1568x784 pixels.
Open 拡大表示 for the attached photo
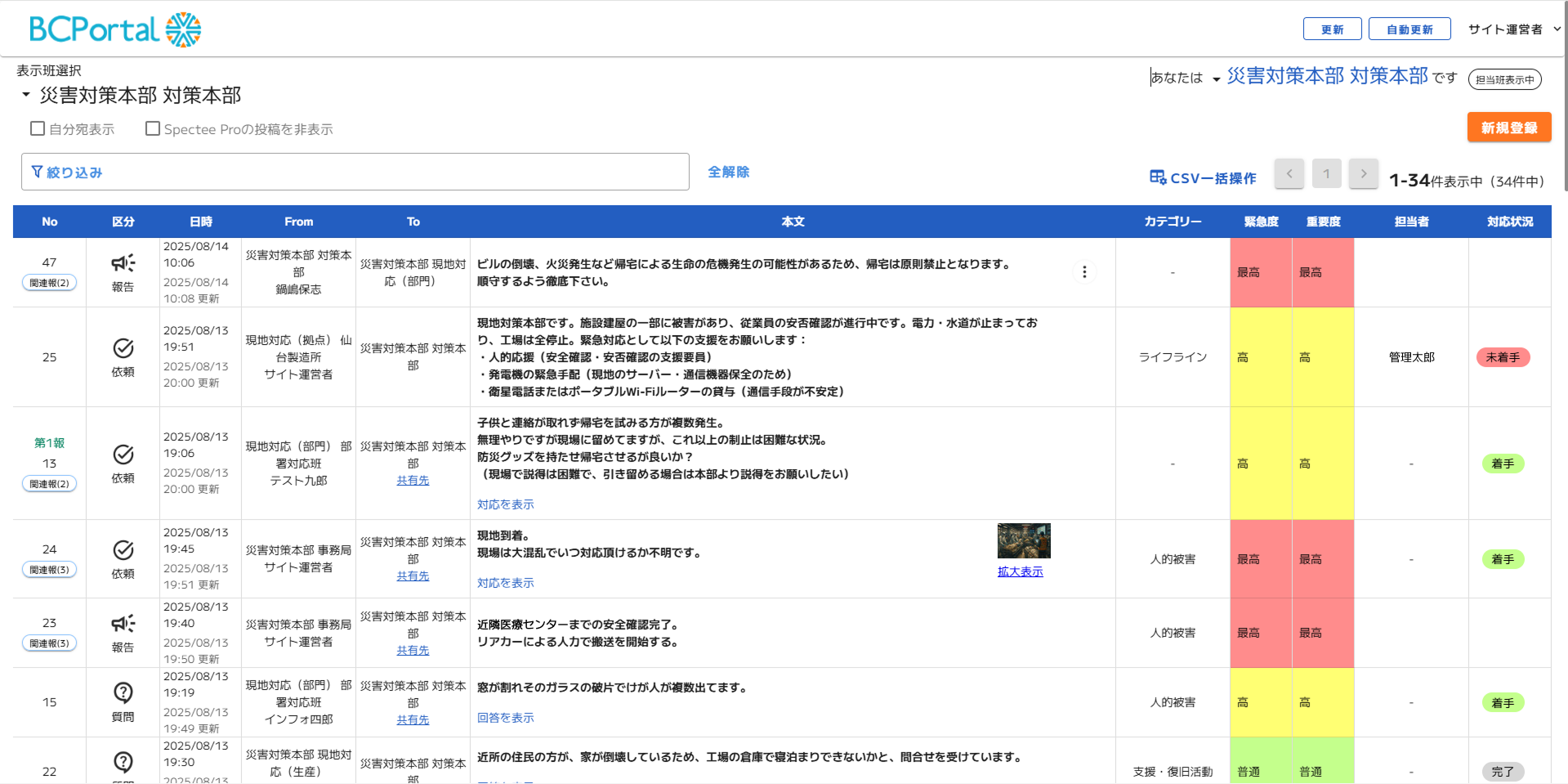click(x=1021, y=571)
